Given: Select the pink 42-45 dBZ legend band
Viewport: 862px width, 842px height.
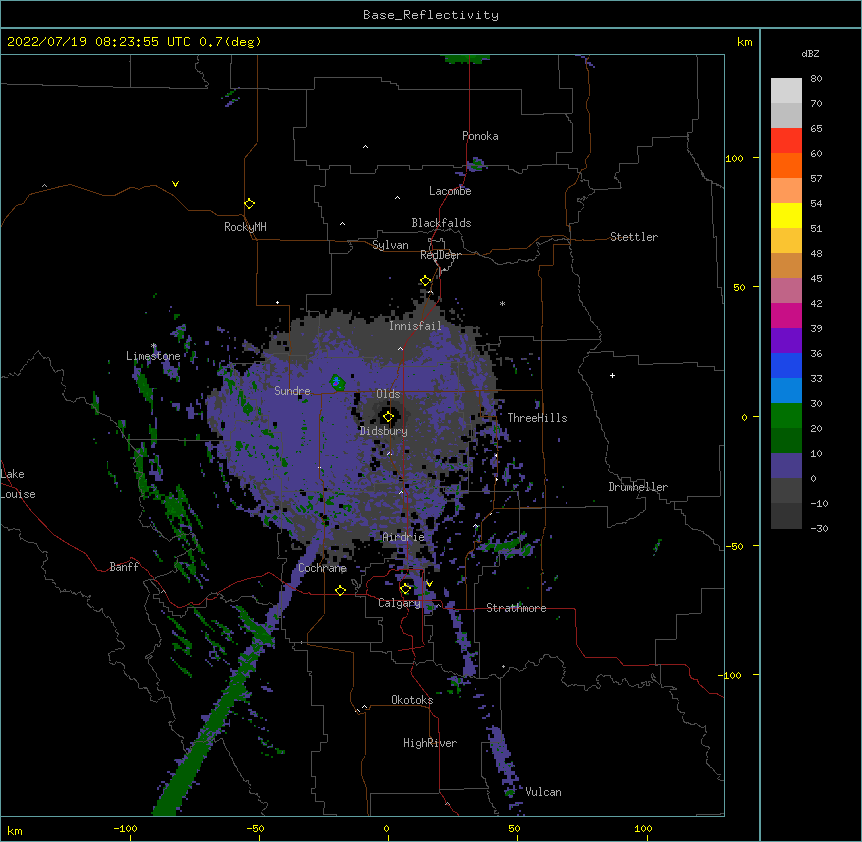Looking at the screenshot, I should [x=786, y=291].
